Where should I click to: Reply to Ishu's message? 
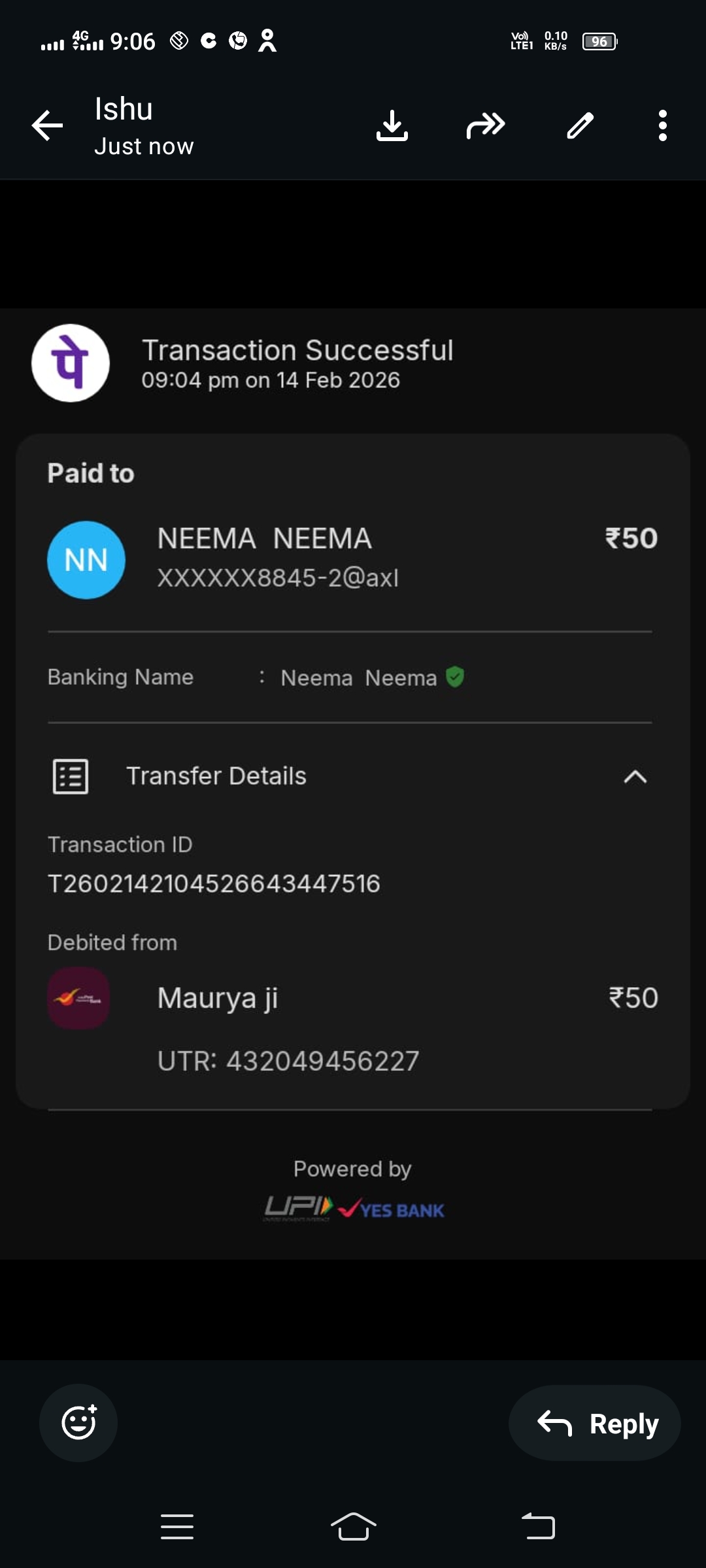[595, 1424]
